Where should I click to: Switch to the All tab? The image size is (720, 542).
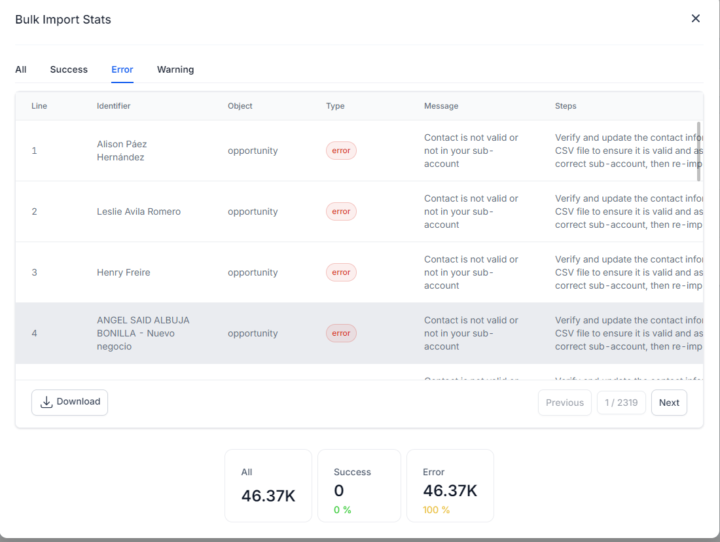[x=21, y=69]
